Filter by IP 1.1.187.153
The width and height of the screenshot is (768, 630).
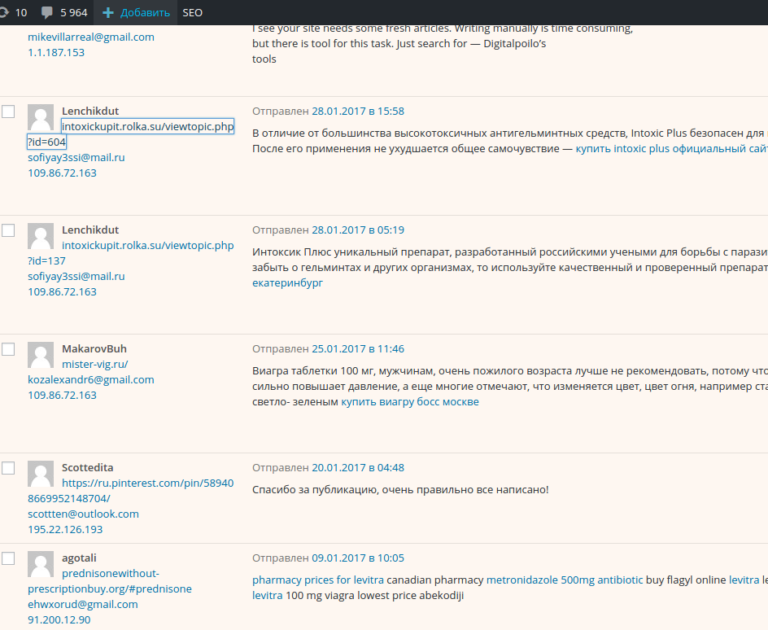point(56,52)
